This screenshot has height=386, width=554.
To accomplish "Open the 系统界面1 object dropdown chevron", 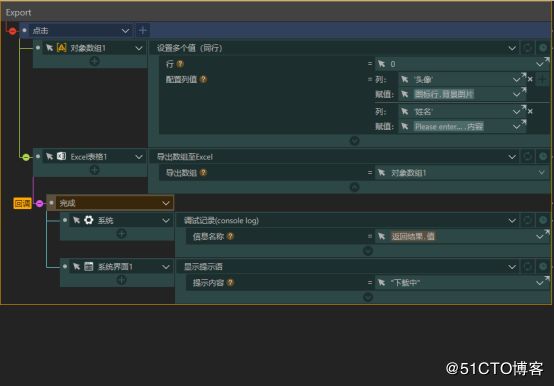I will pyautogui.click(x=165, y=267).
